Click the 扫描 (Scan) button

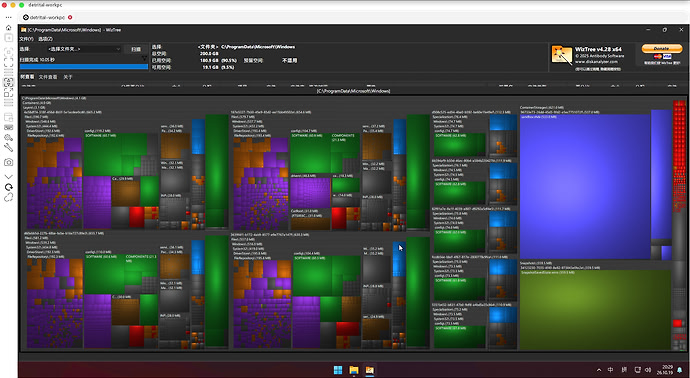[136, 49]
